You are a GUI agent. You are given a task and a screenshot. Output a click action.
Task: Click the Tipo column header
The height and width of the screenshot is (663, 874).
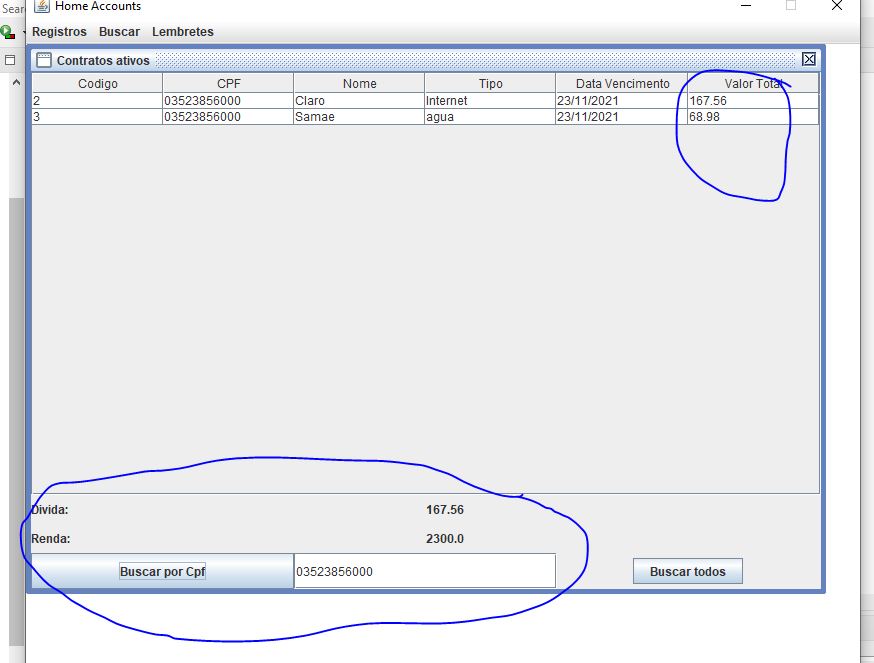(491, 84)
